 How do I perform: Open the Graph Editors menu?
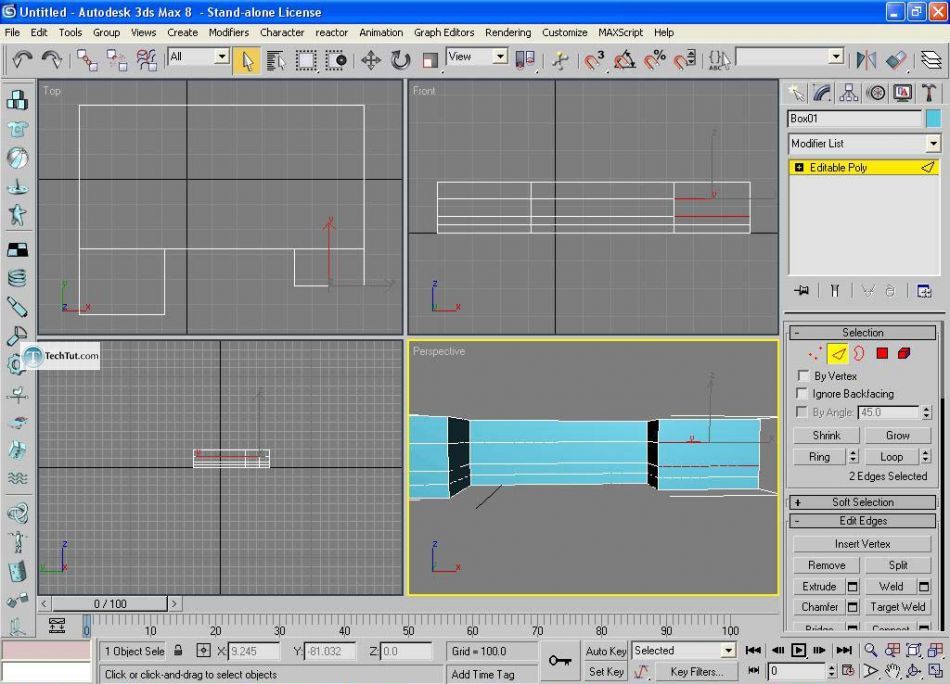(443, 33)
